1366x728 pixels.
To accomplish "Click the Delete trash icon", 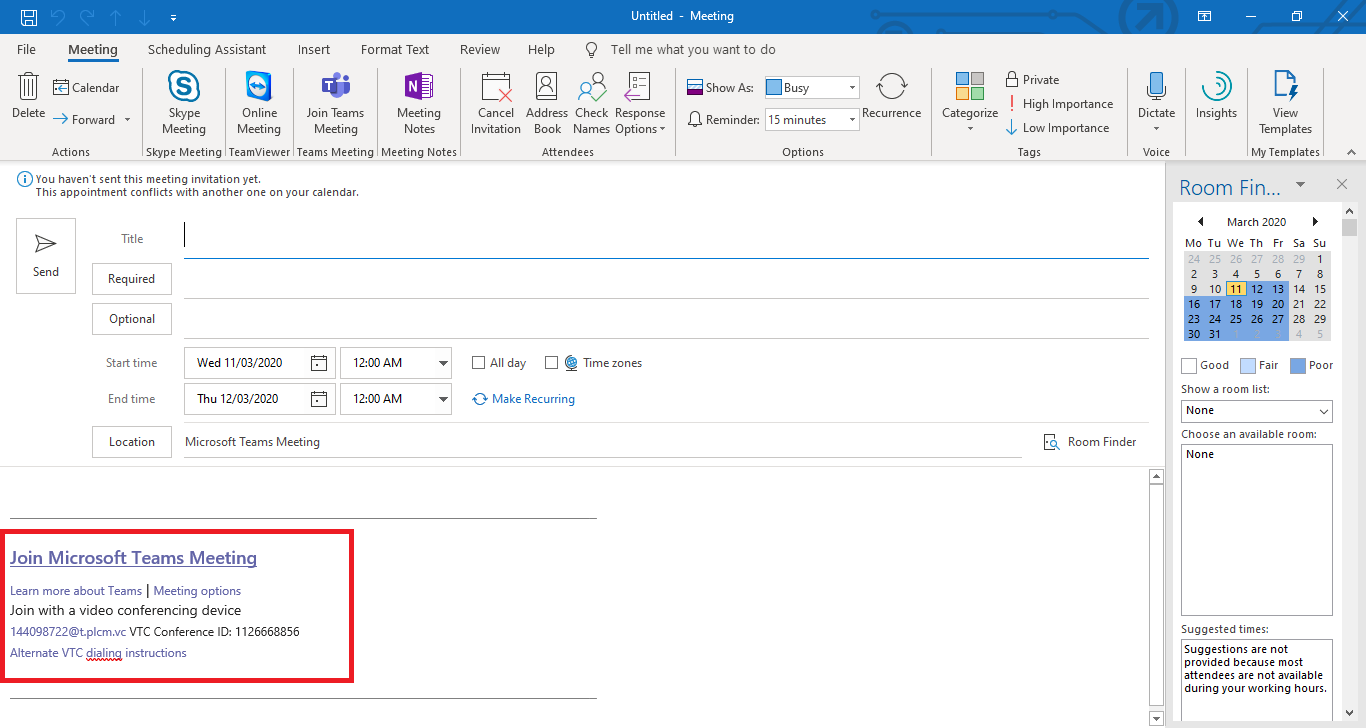I will (x=28, y=96).
